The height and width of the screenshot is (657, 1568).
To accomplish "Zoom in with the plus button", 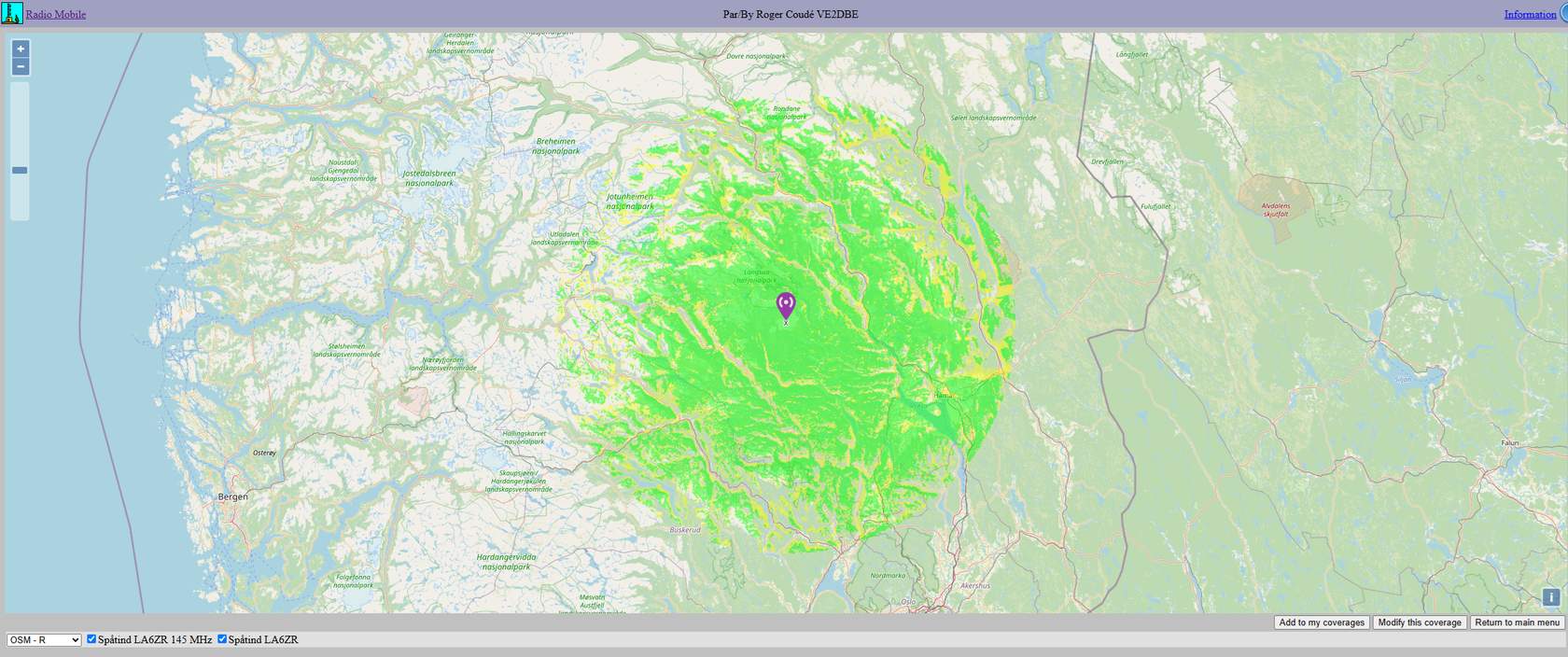I will [21, 49].
